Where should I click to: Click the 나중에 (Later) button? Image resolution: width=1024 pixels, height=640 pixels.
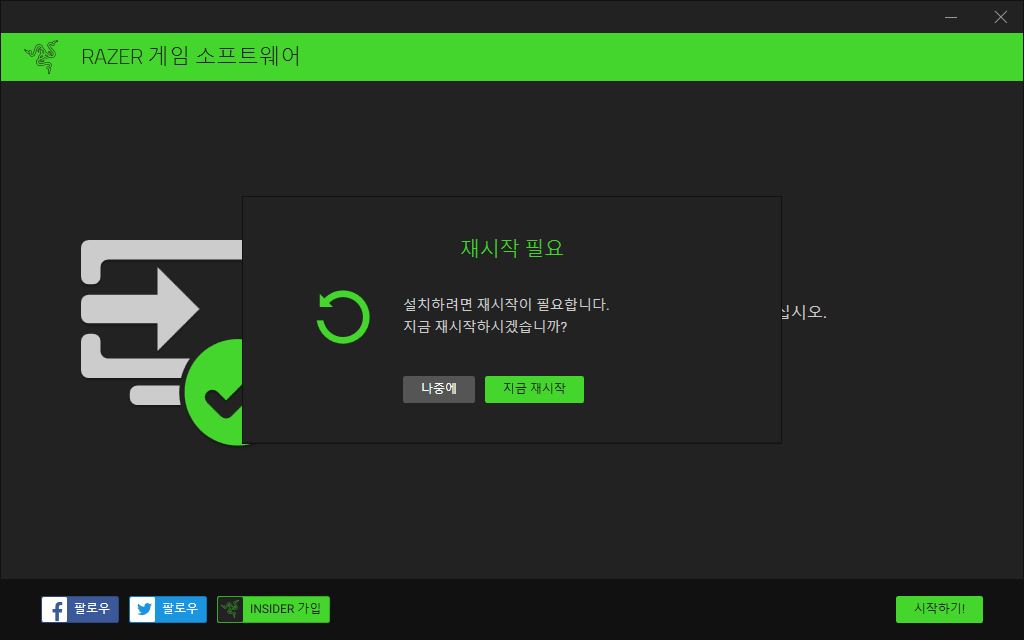tap(439, 389)
